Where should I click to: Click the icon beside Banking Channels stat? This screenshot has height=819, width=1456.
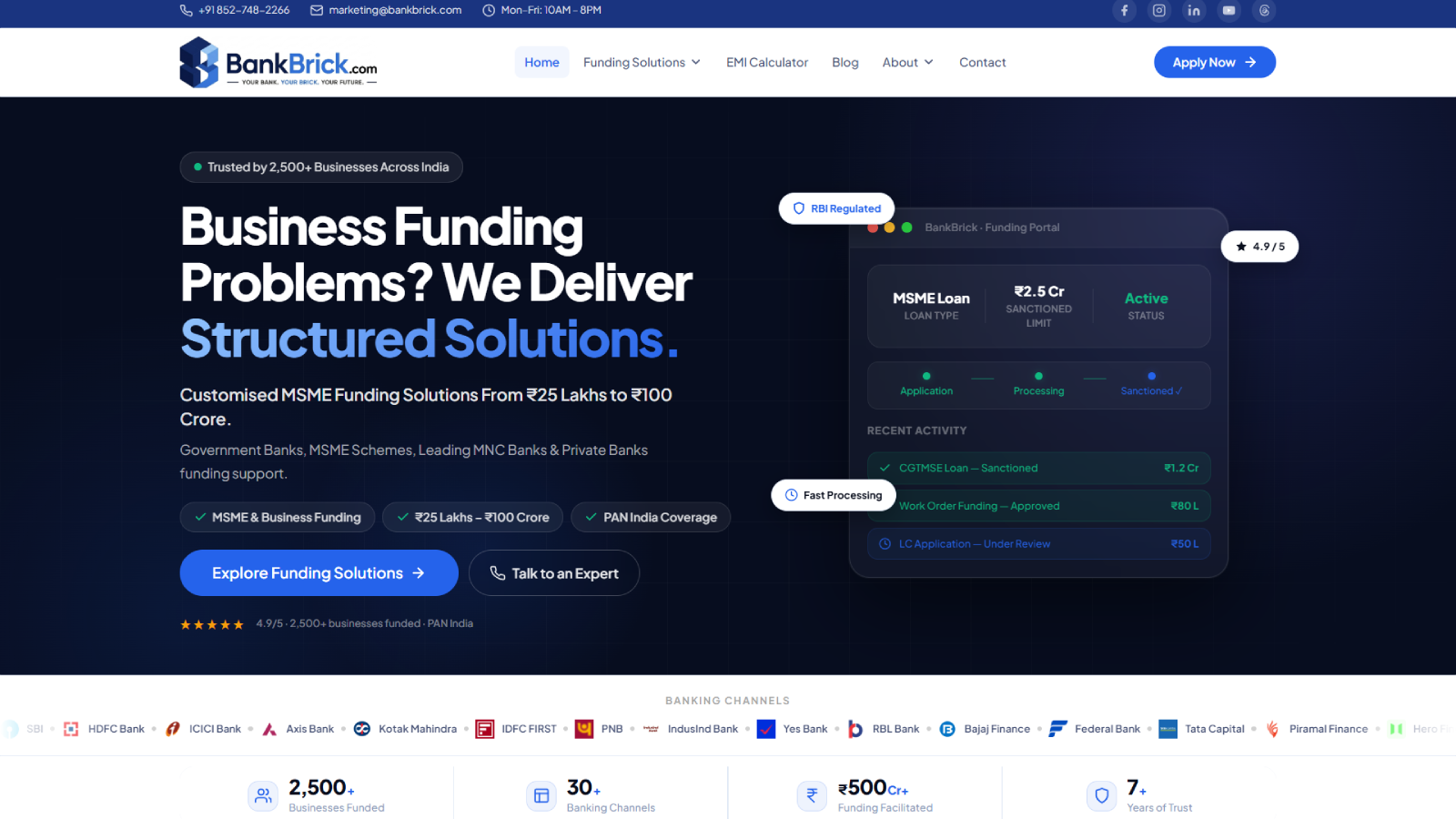[x=541, y=795]
